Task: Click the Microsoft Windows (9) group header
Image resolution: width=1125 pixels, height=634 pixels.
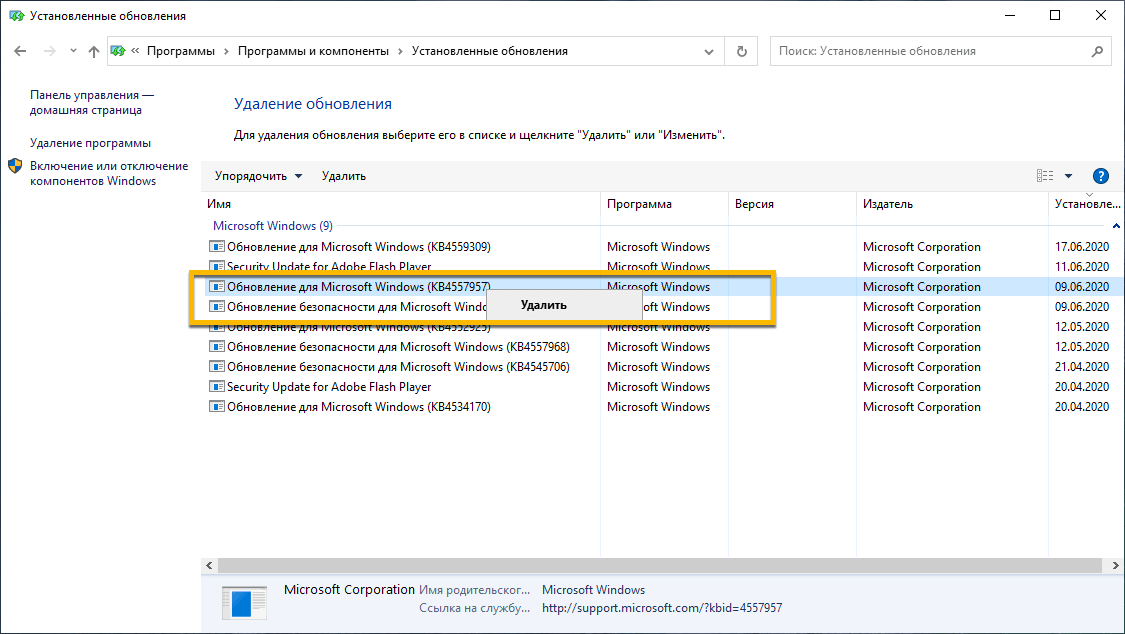Action: (273, 226)
